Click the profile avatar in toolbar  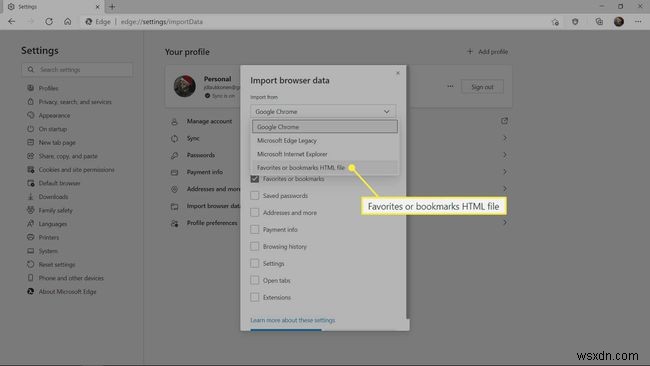coord(619,22)
